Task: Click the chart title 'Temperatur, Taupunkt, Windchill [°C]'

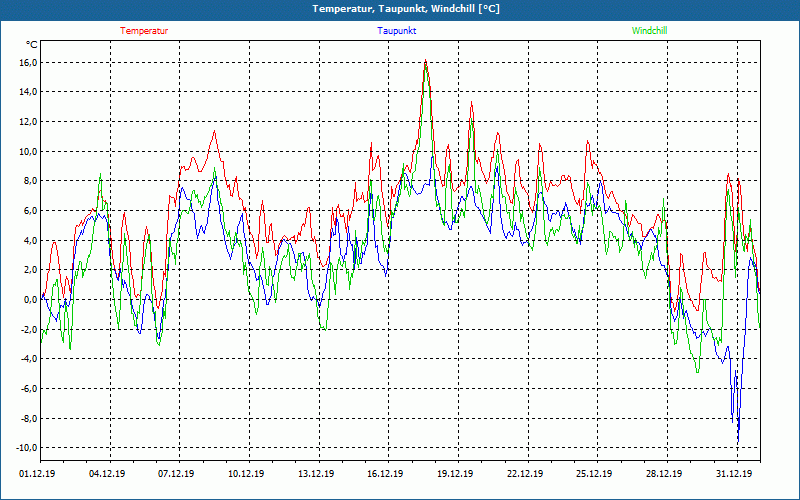Action: (406, 9)
